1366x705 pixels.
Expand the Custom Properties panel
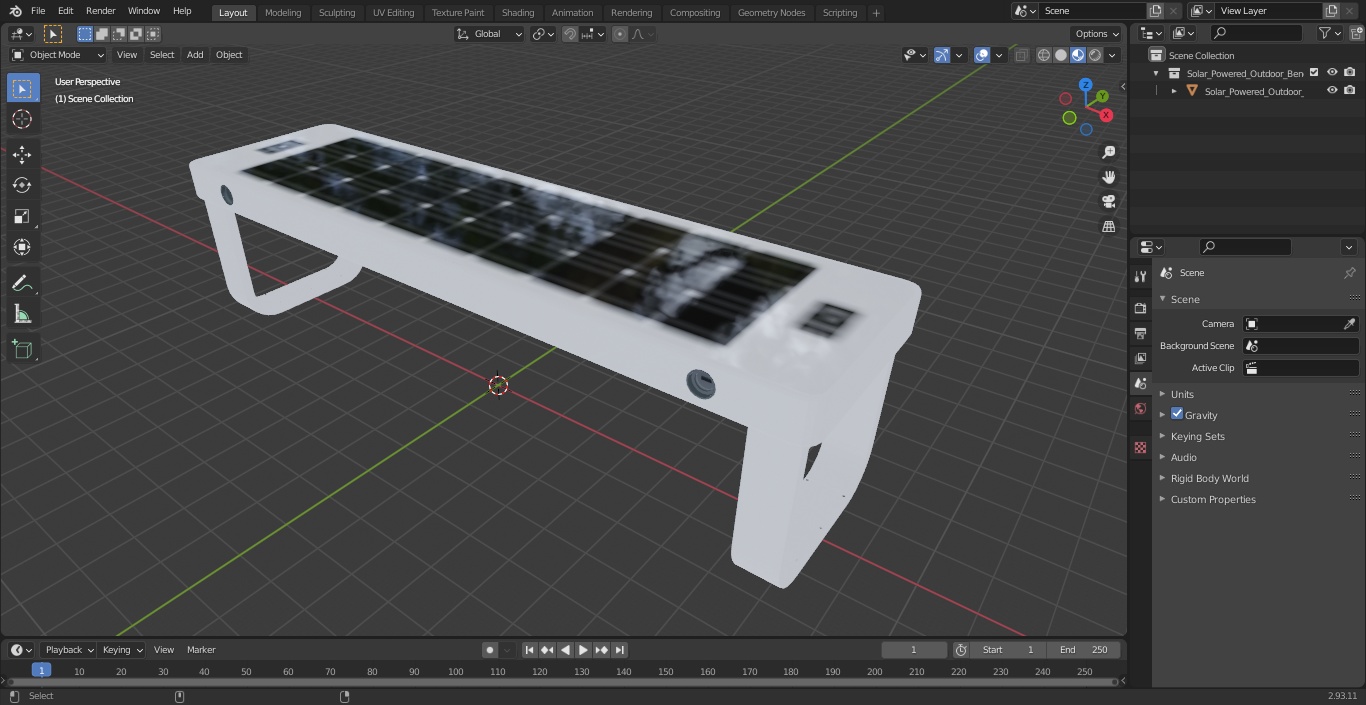pos(1212,499)
